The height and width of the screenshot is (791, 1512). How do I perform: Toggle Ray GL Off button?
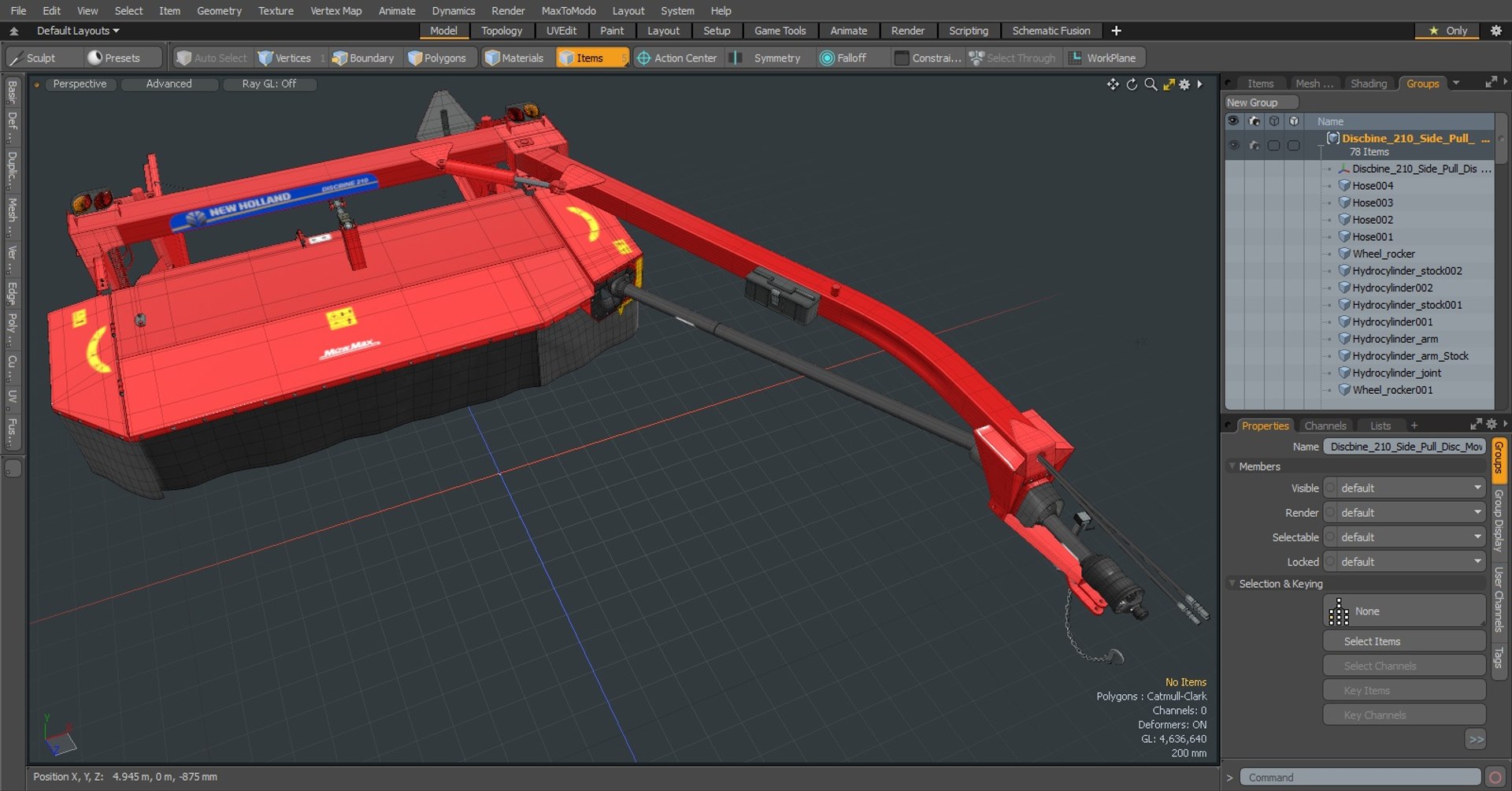click(x=269, y=84)
